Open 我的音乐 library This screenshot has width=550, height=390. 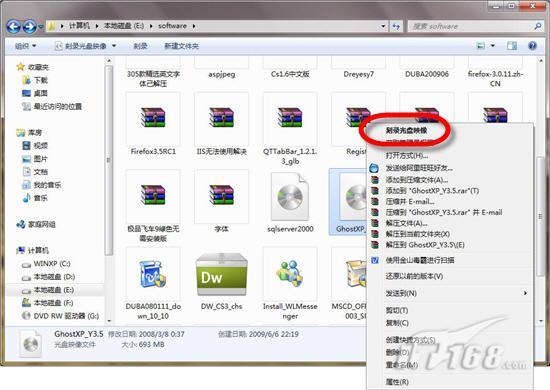pos(41,185)
